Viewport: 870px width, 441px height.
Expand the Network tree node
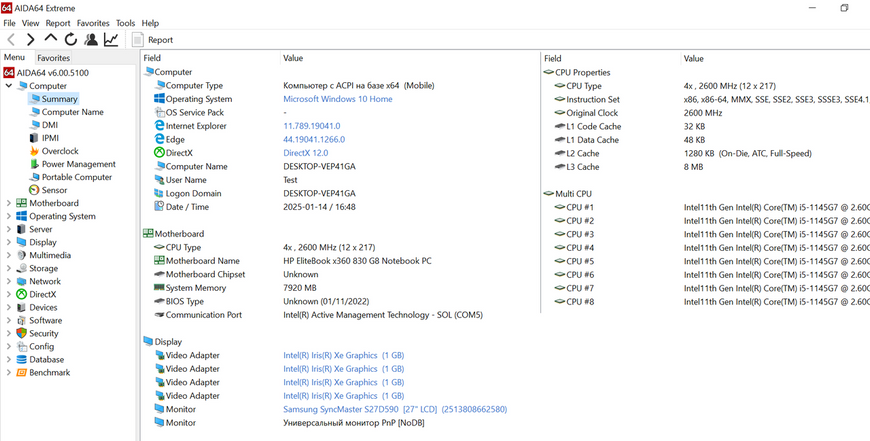click(x=9, y=281)
